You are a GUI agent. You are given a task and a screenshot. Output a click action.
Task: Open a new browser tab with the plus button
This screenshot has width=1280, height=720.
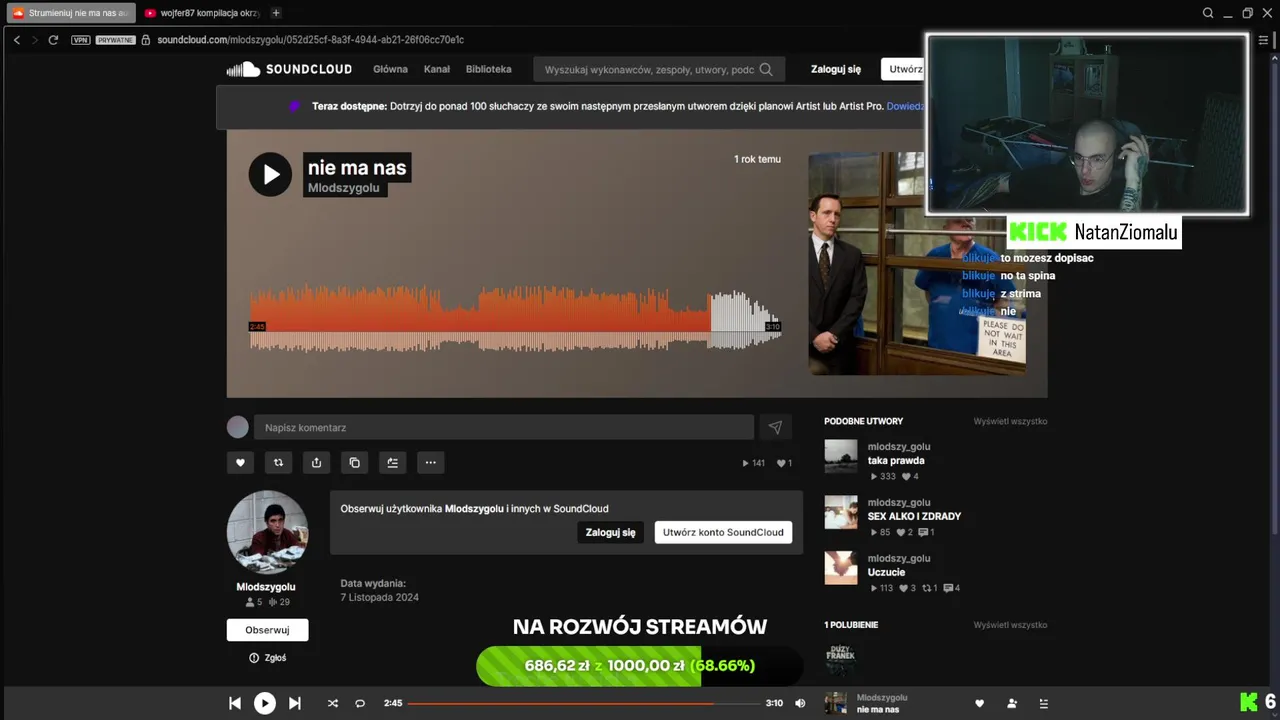click(x=276, y=13)
